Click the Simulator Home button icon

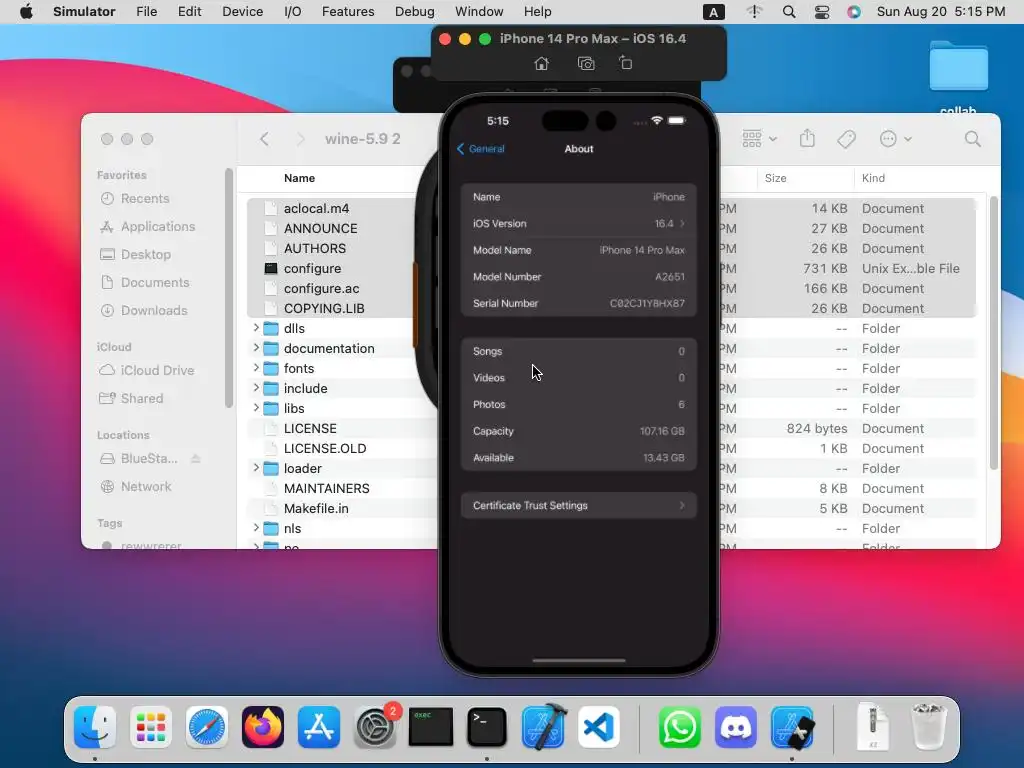tap(541, 63)
